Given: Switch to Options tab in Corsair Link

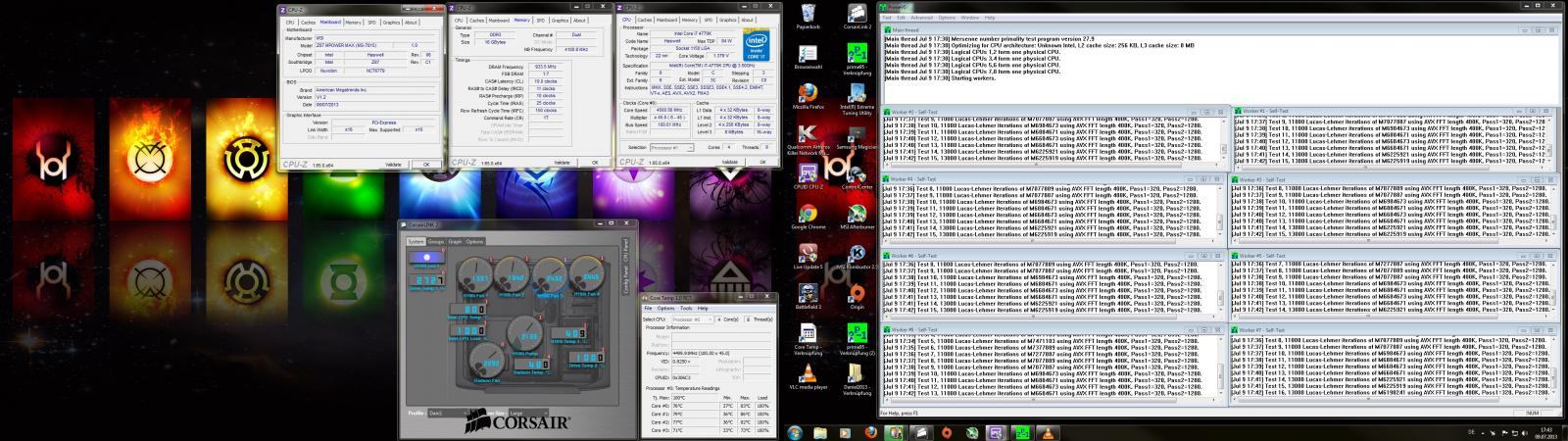Looking at the screenshot, I should pyautogui.click(x=474, y=241).
